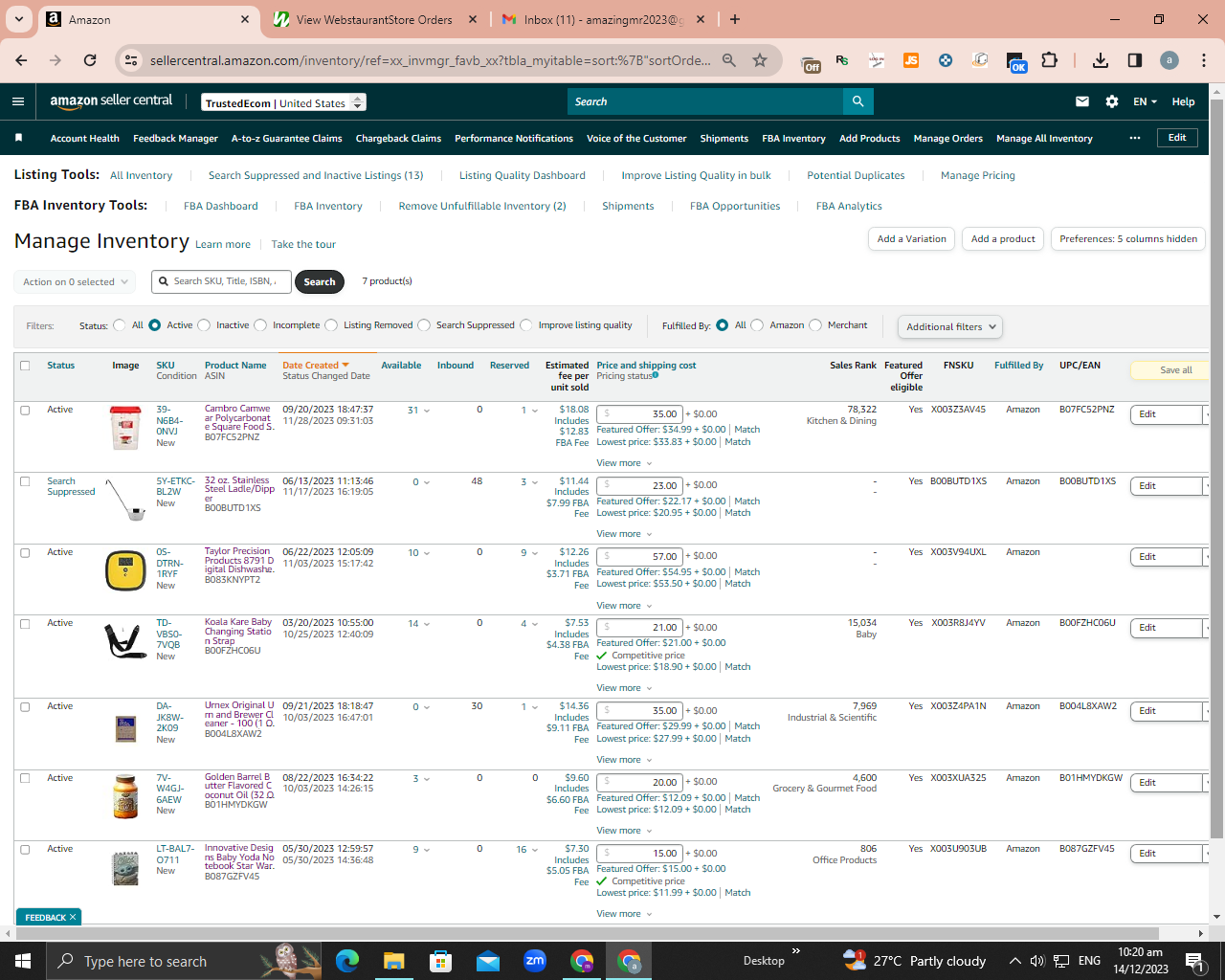The image size is (1225, 980).
Task: Open the FBA Dashboard tool link
Action: coord(221,206)
